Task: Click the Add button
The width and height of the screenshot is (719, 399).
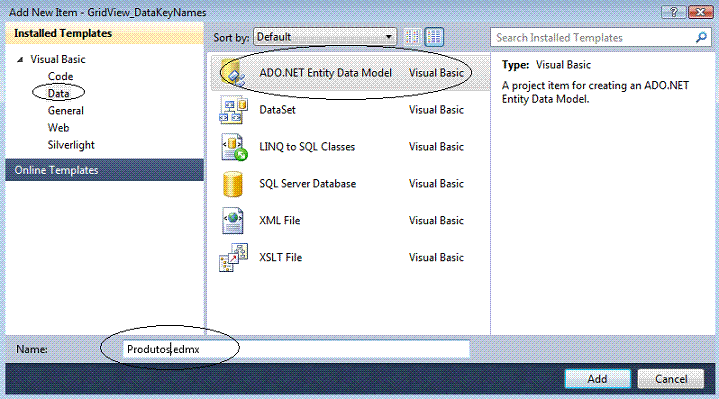Action: [x=597, y=379]
